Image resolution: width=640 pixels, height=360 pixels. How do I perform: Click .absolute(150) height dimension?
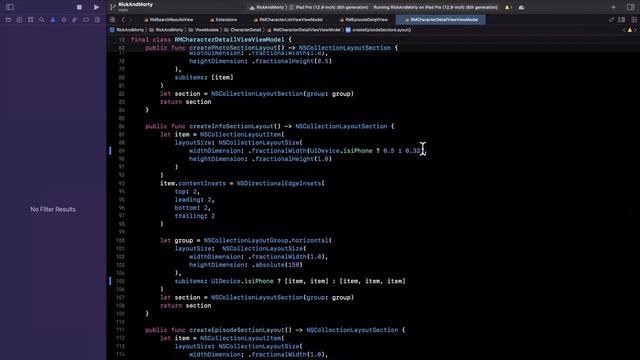(278, 264)
